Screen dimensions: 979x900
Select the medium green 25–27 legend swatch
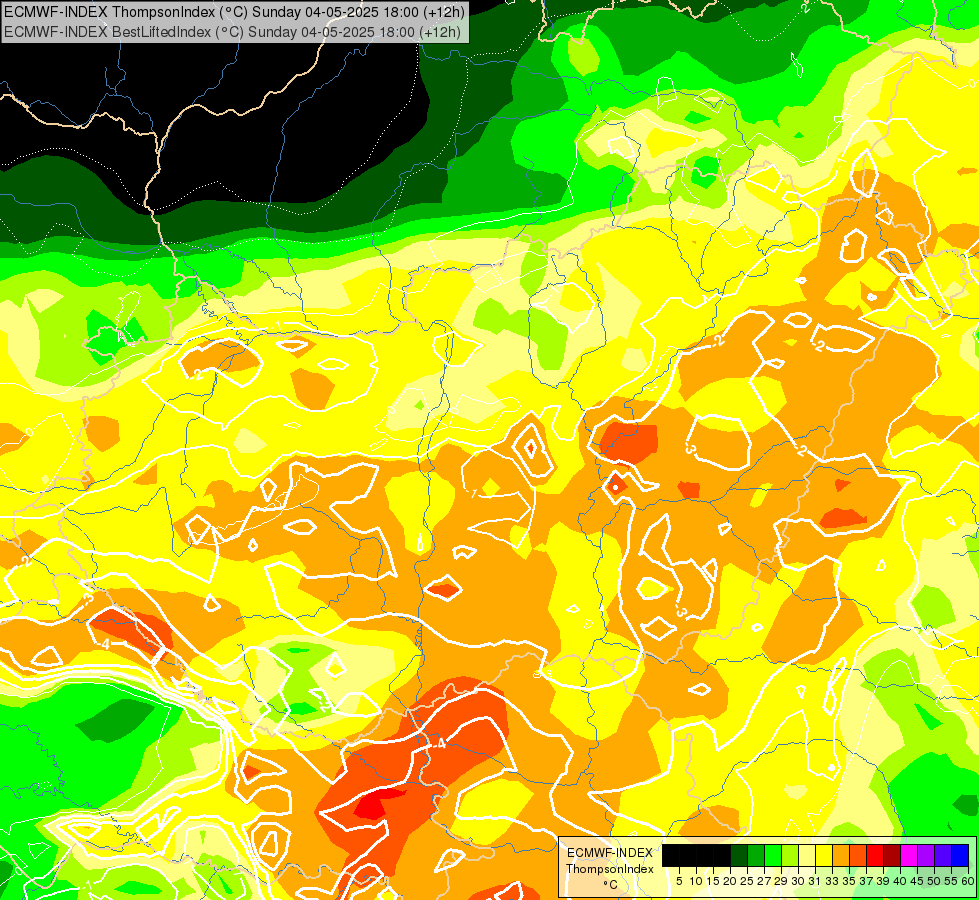[755, 855]
